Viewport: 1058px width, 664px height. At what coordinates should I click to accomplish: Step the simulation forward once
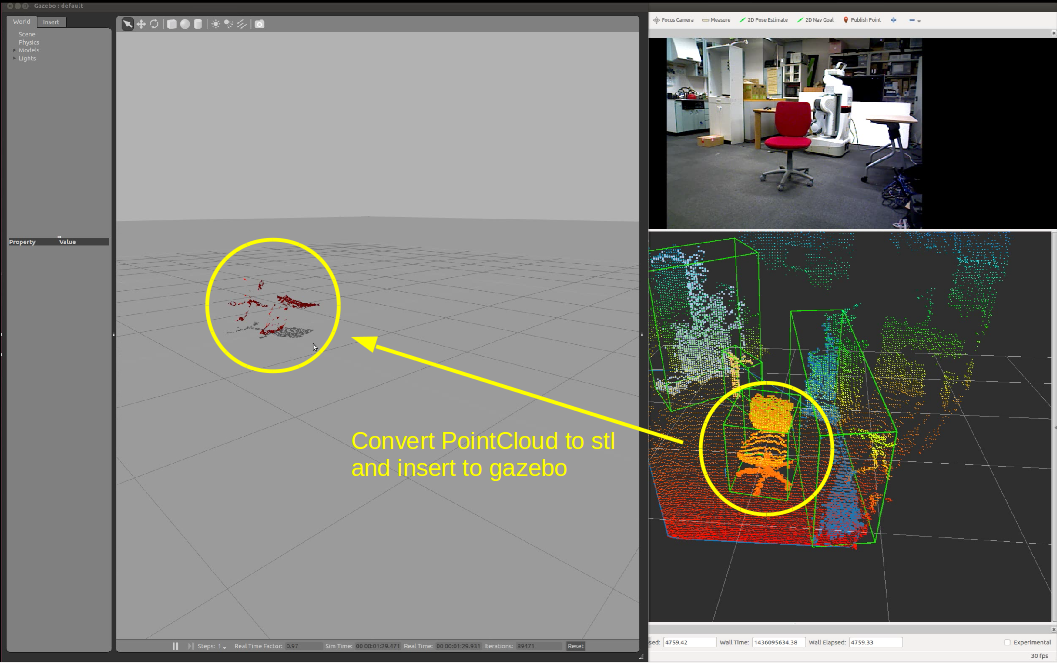190,646
